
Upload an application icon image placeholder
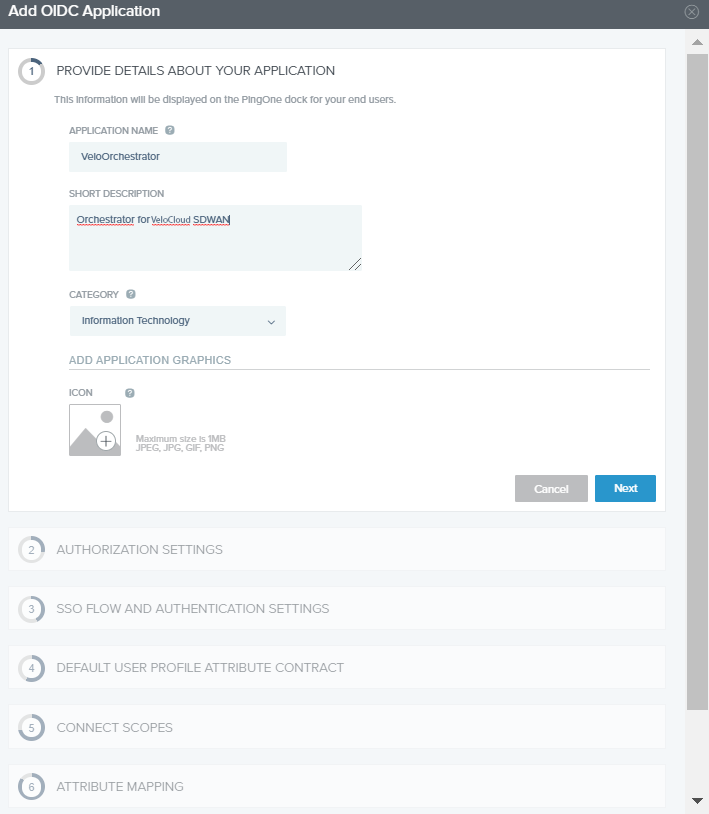(95, 430)
